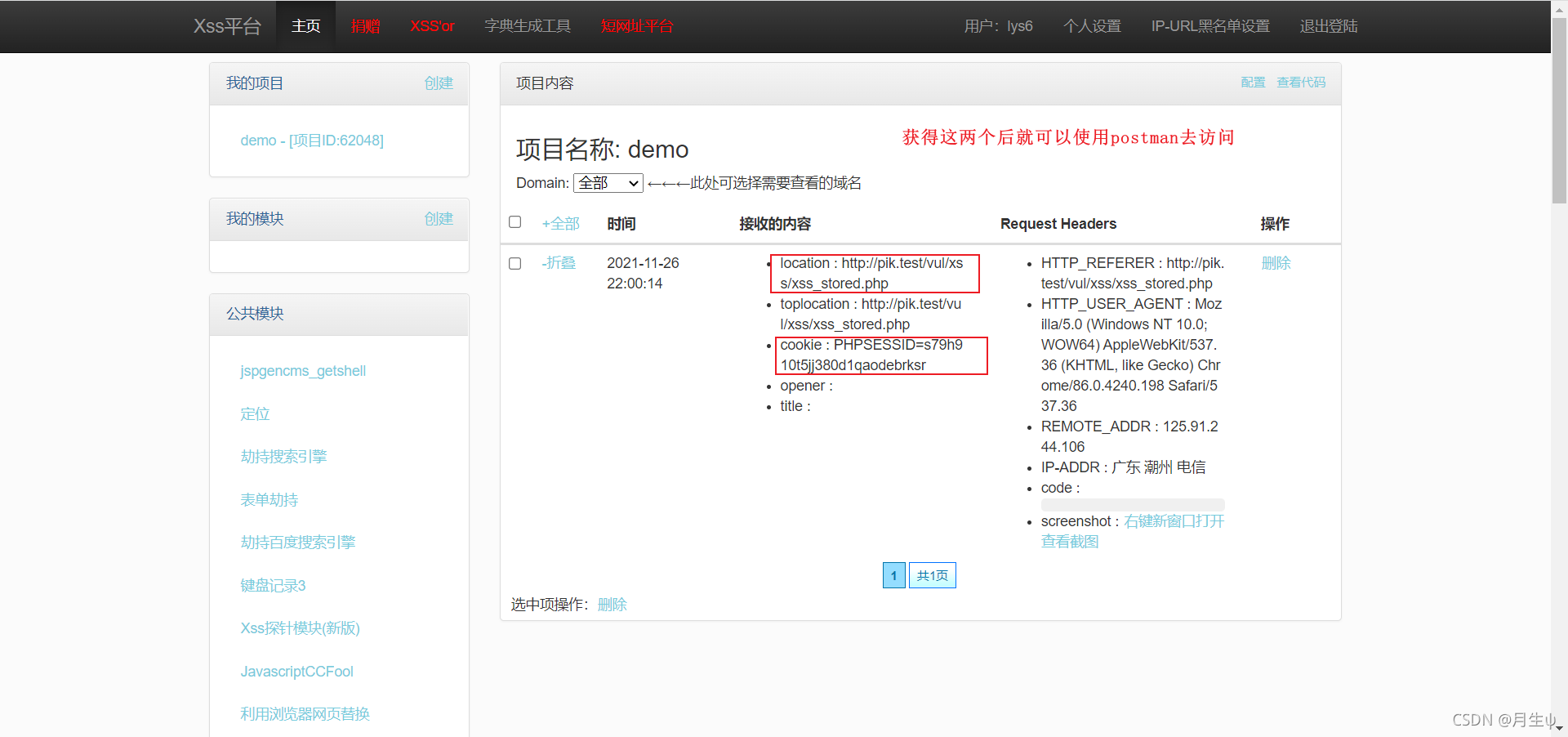The width and height of the screenshot is (1568, 737).
Task: Collapse the record with -折叠
Action: coord(559,263)
